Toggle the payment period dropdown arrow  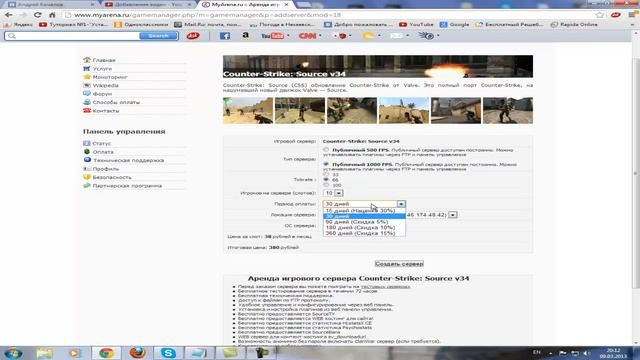point(401,204)
